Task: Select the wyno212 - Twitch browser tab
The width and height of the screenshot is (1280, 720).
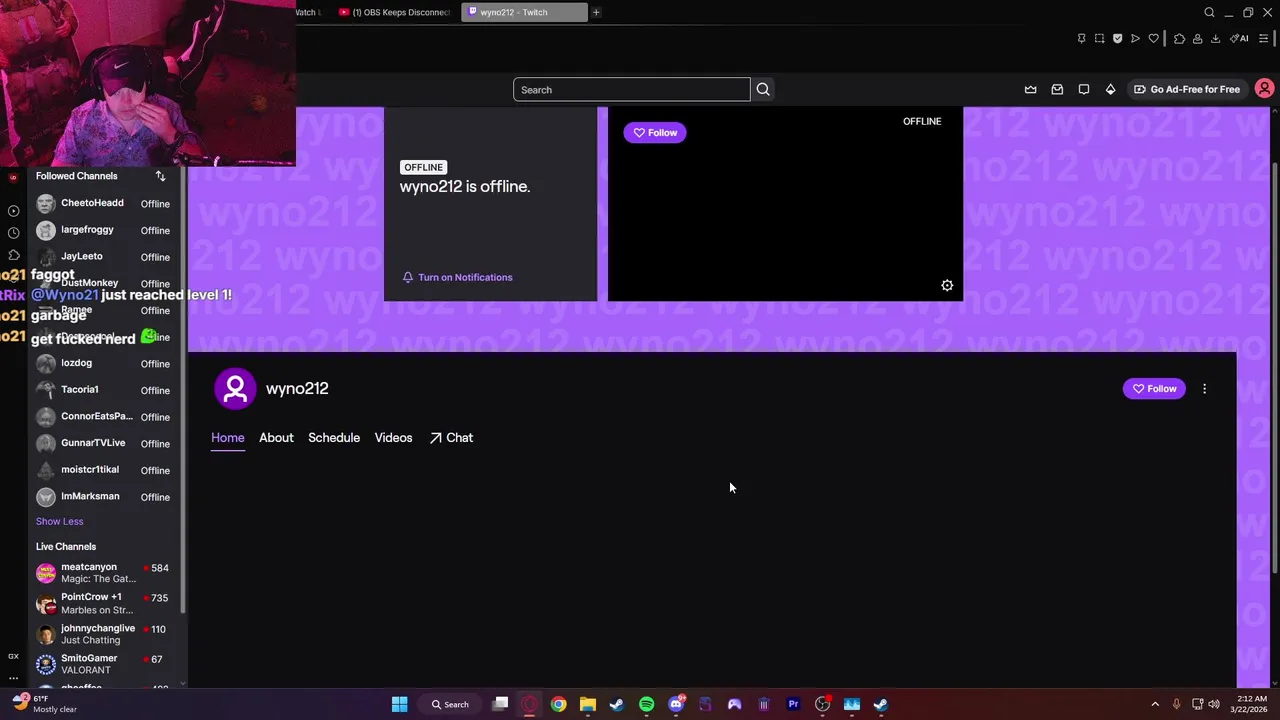Action: pyautogui.click(x=524, y=12)
